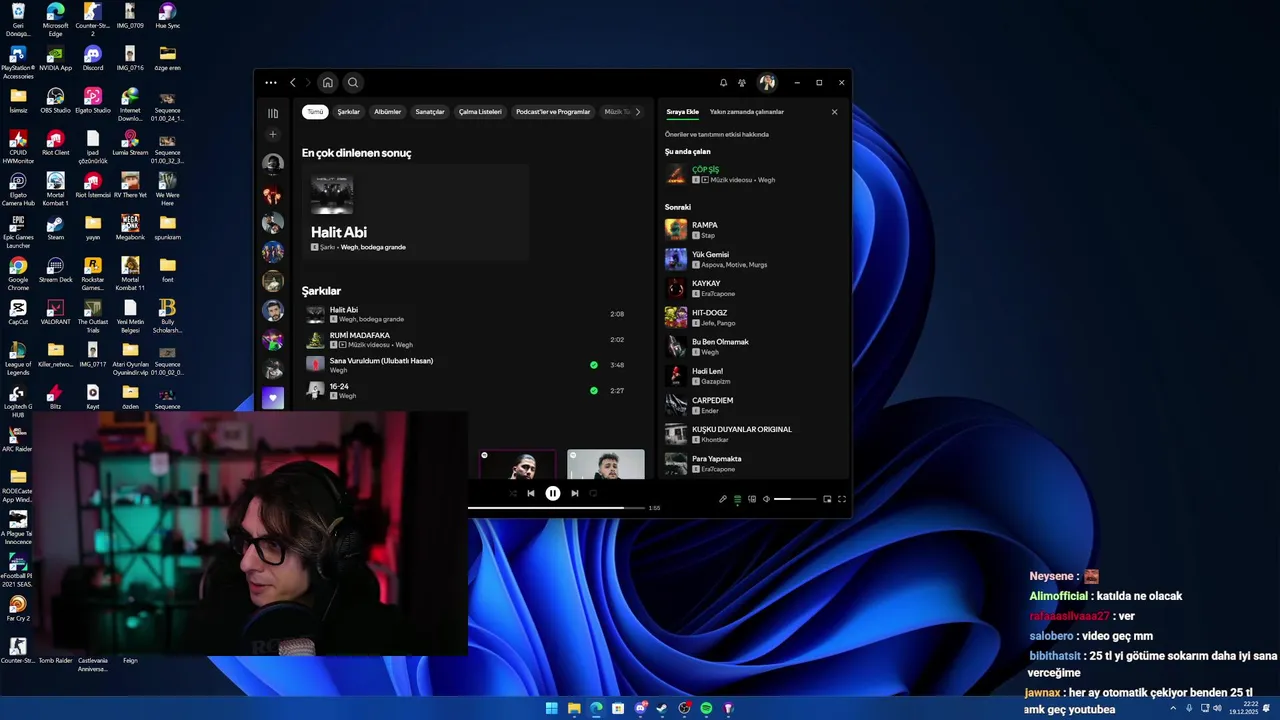This screenshot has height=720, width=1280.
Task: Toggle the queue icon in player bar
Action: 738,499
